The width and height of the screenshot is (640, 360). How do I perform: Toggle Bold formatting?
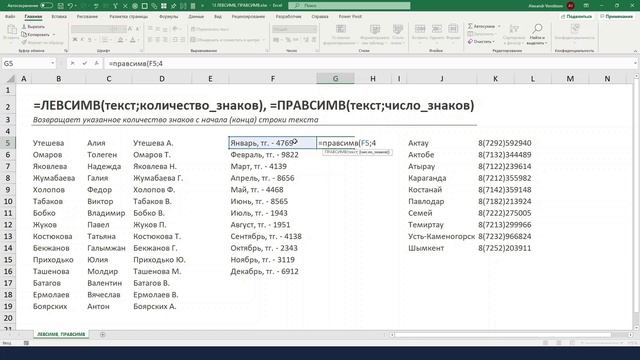pos(75,40)
